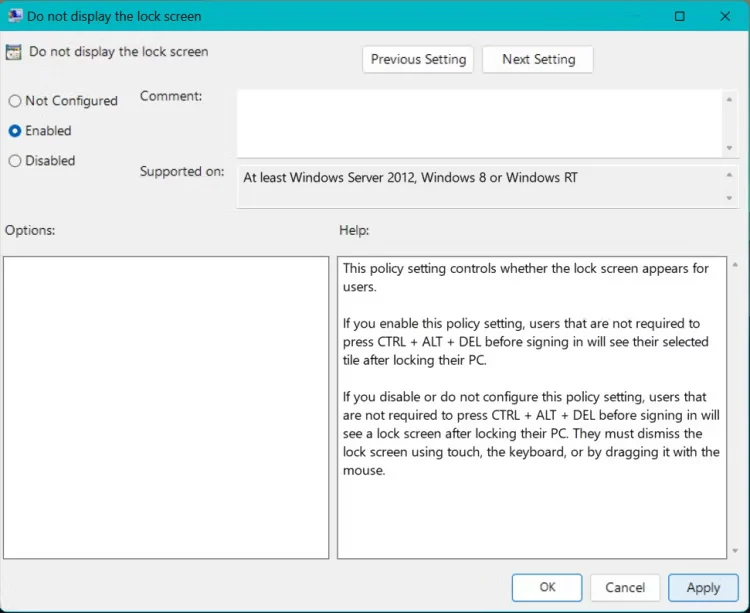The image size is (750, 613).
Task: Click the Comment box scroll down arrow
Action: click(x=729, y=148)
